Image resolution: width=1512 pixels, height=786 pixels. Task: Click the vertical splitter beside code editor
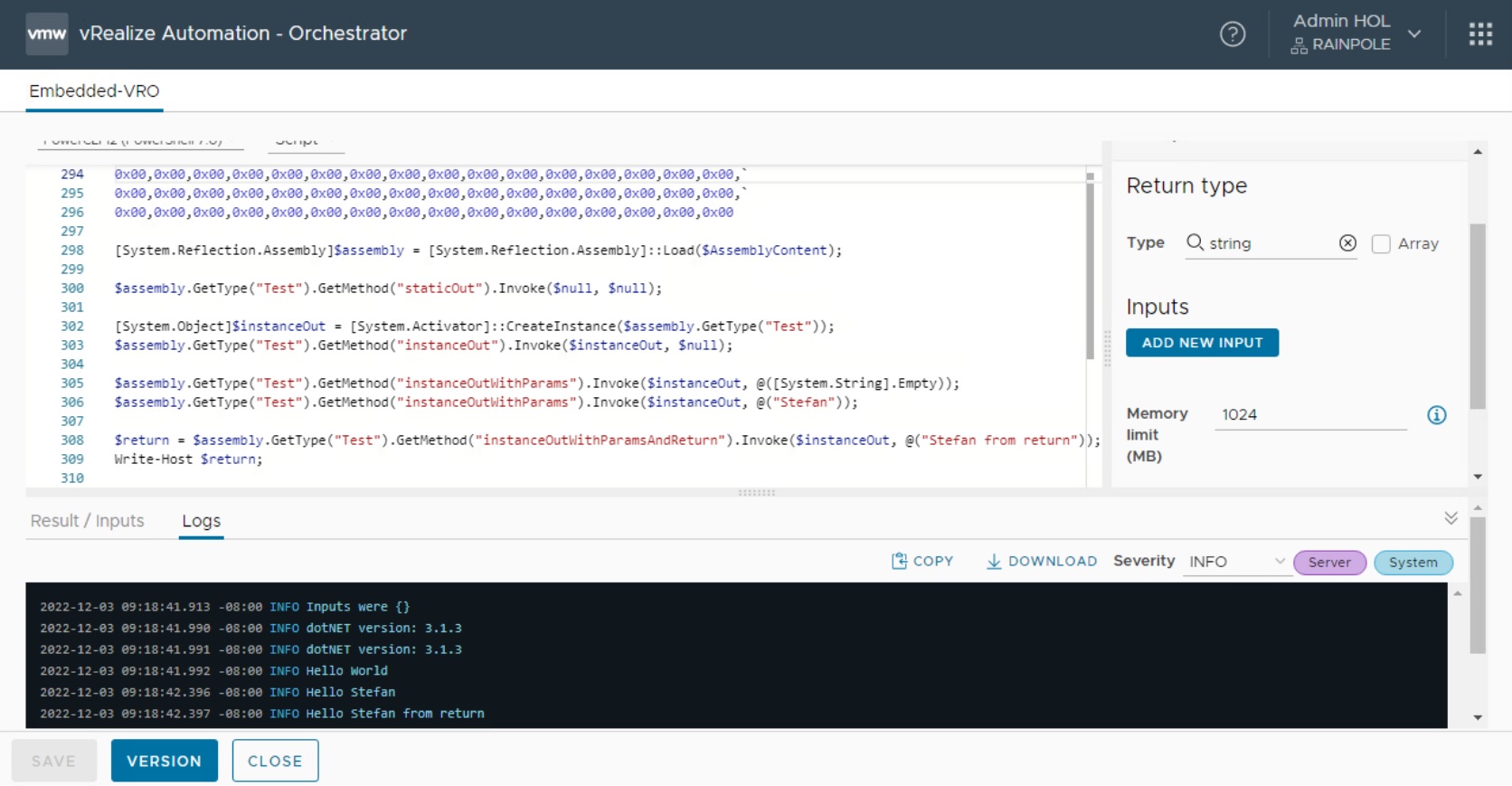point(1107,346)
